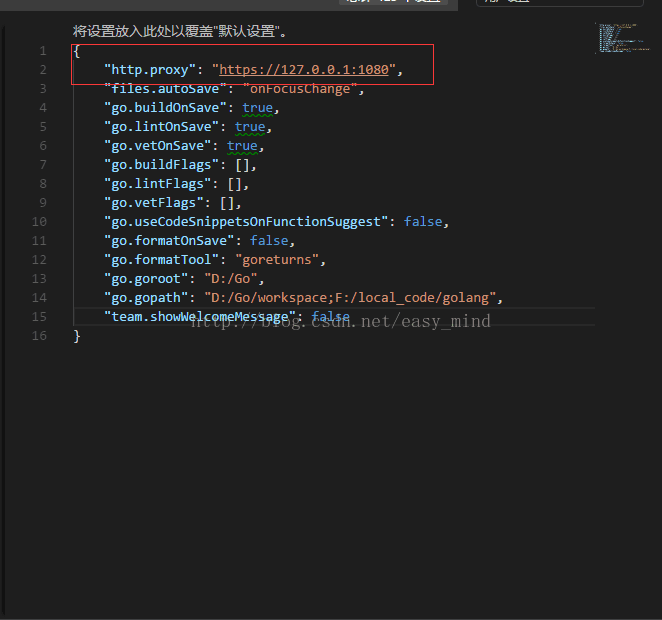Click the "go.gopath" key

(x=146, y=298)
